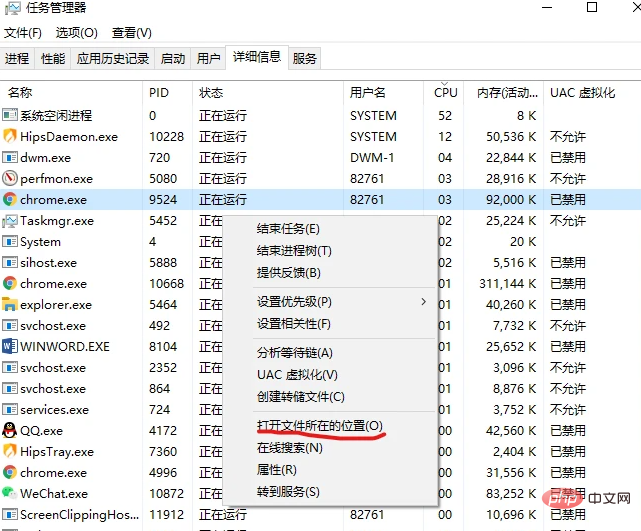
Task: Click the perfmon.exe gauge icon
Action: [x=10, y=178]
